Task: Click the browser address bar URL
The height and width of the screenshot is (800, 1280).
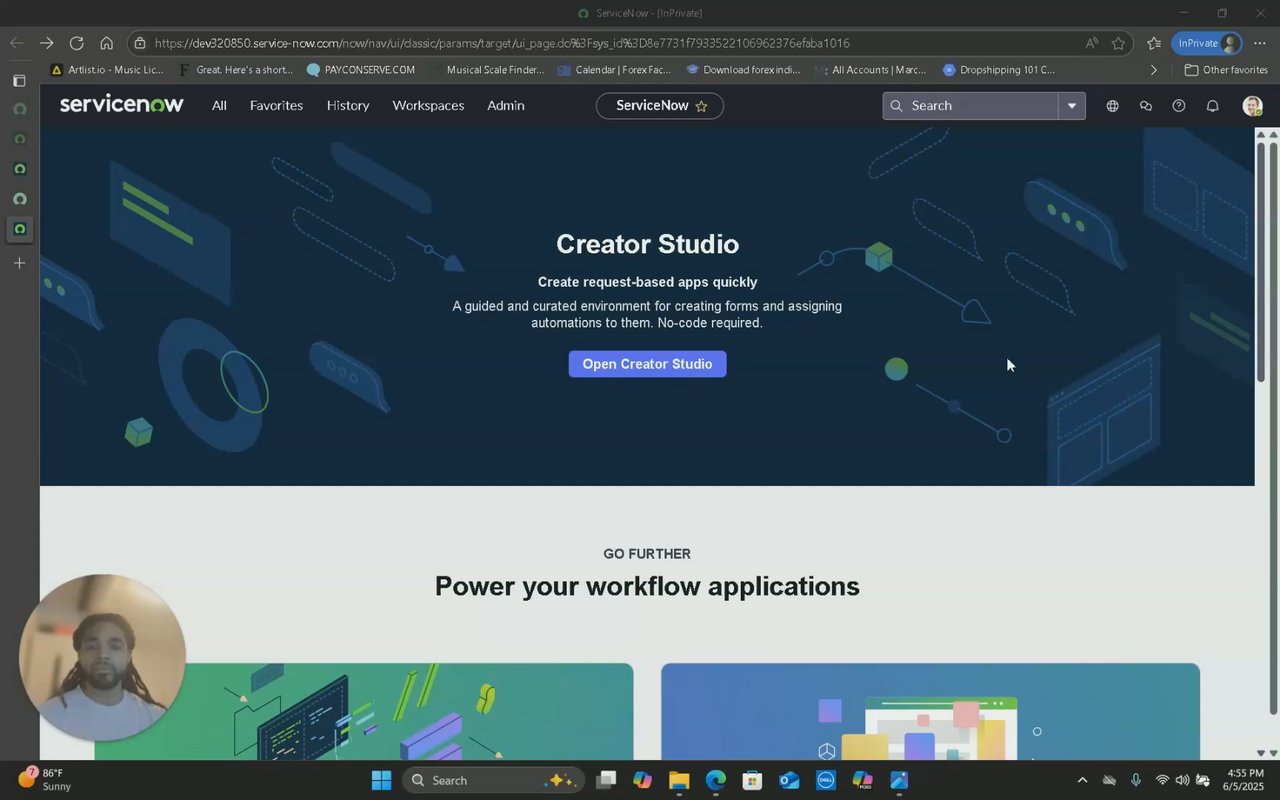Action: [x=502, y=43]
